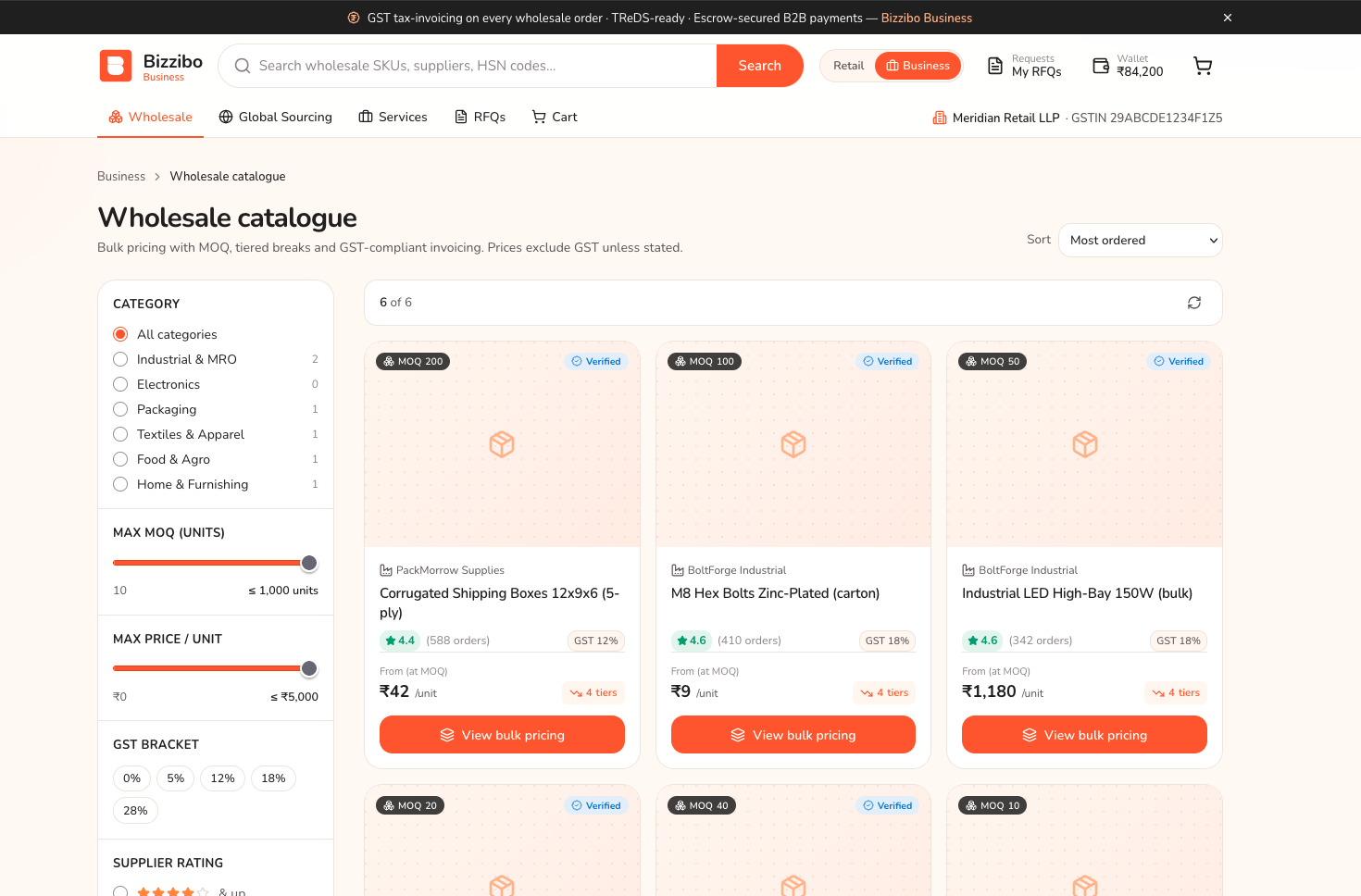The height and width of the screenshot is (896, 1361).
Task: Open the My RFQs document icon
Action: (995, 66)
